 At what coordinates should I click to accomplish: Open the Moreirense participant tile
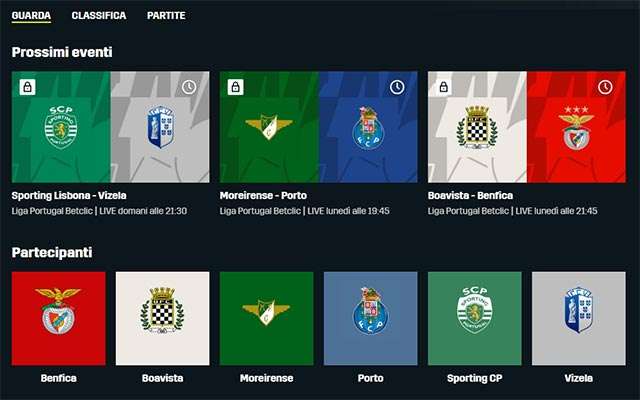point(267,318)
